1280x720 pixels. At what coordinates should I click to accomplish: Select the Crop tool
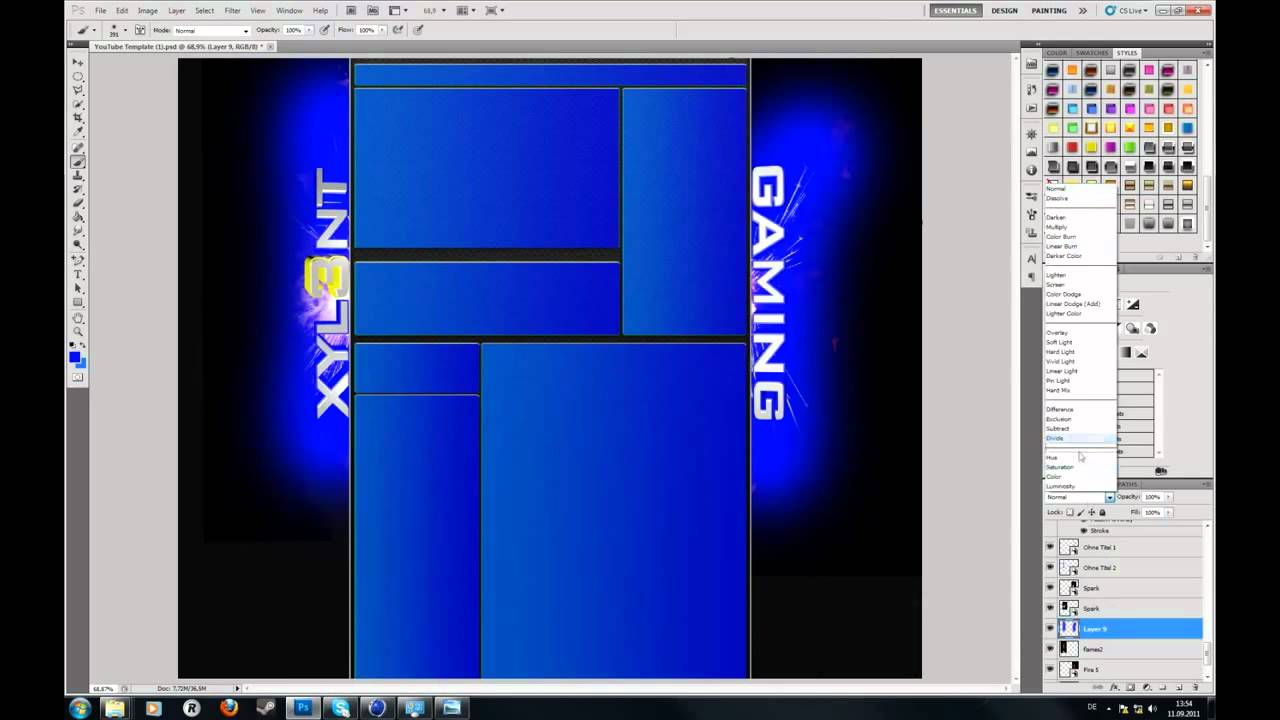(78, 118)
